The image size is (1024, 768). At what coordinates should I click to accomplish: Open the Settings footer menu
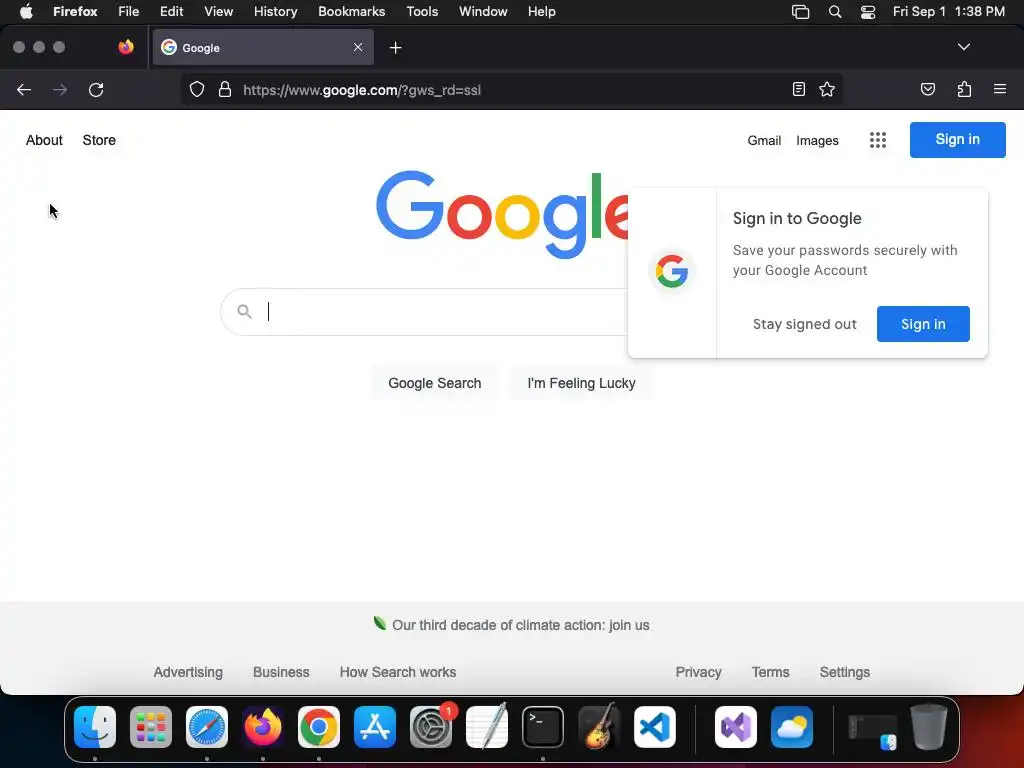click(x=844, y=672)
